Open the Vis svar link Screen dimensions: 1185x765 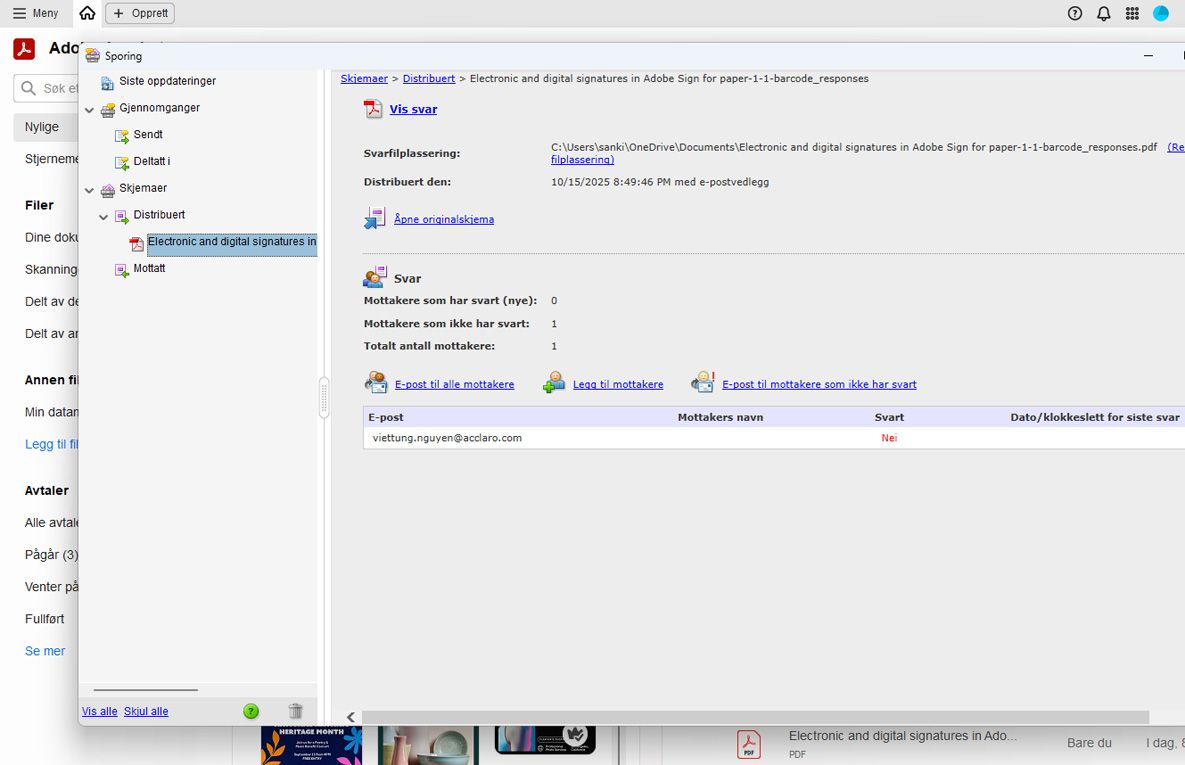[413, 109]
